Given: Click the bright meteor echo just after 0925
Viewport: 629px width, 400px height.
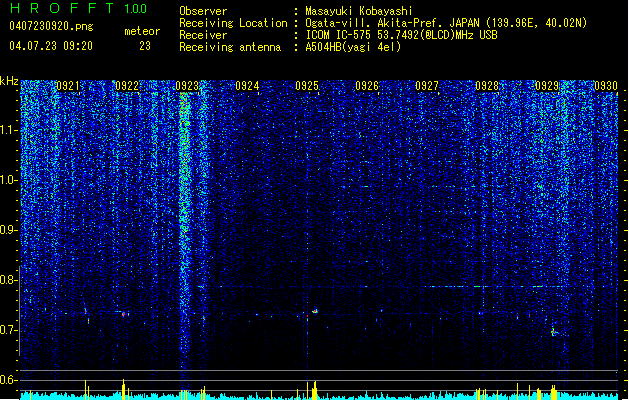Looking at the screenshot, I should click(315, 311).
